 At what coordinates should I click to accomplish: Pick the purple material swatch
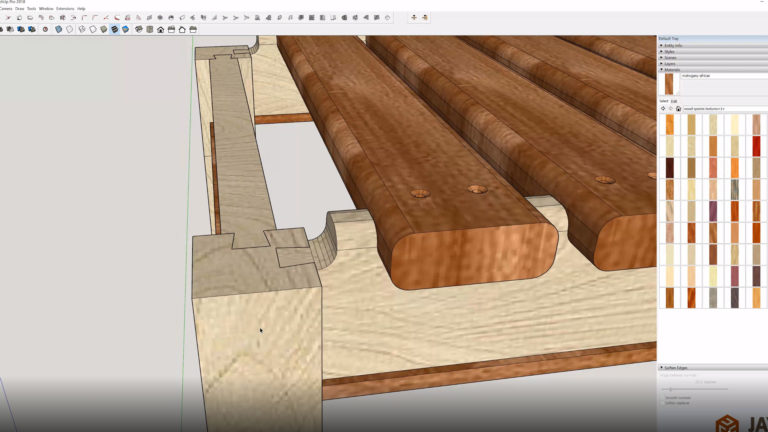713,211
